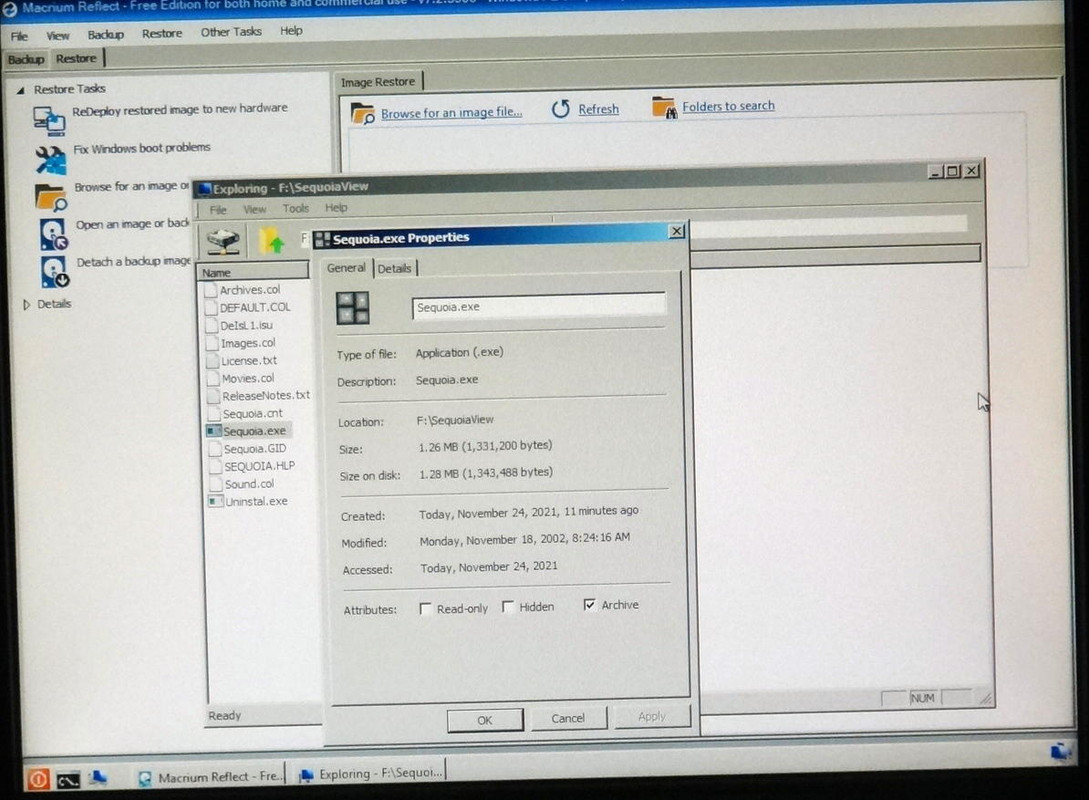Collapse the Restore Tasks section

pyautogui.click(x=21, y=90)
